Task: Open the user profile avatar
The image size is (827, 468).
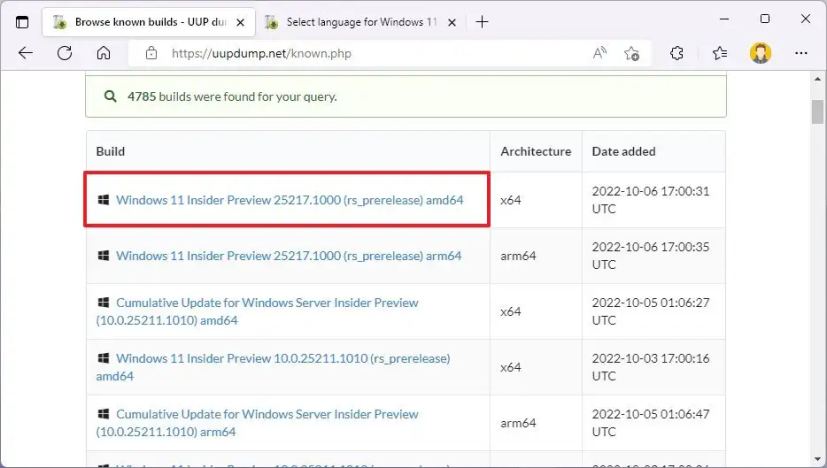Action: point(760,53)
